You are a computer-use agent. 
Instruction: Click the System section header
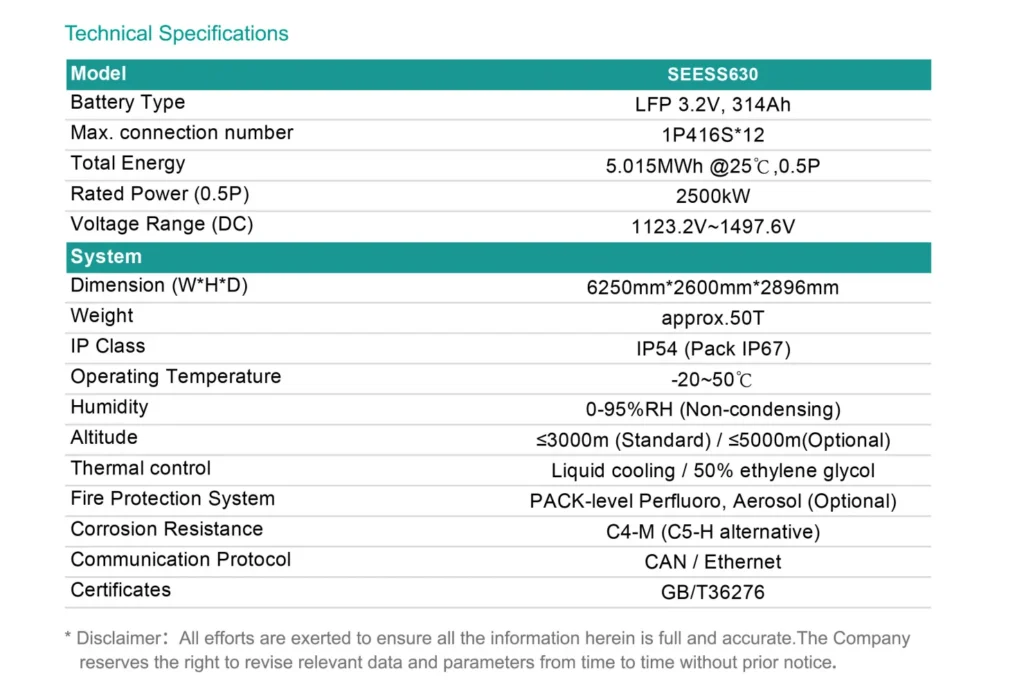pos(106,257)
